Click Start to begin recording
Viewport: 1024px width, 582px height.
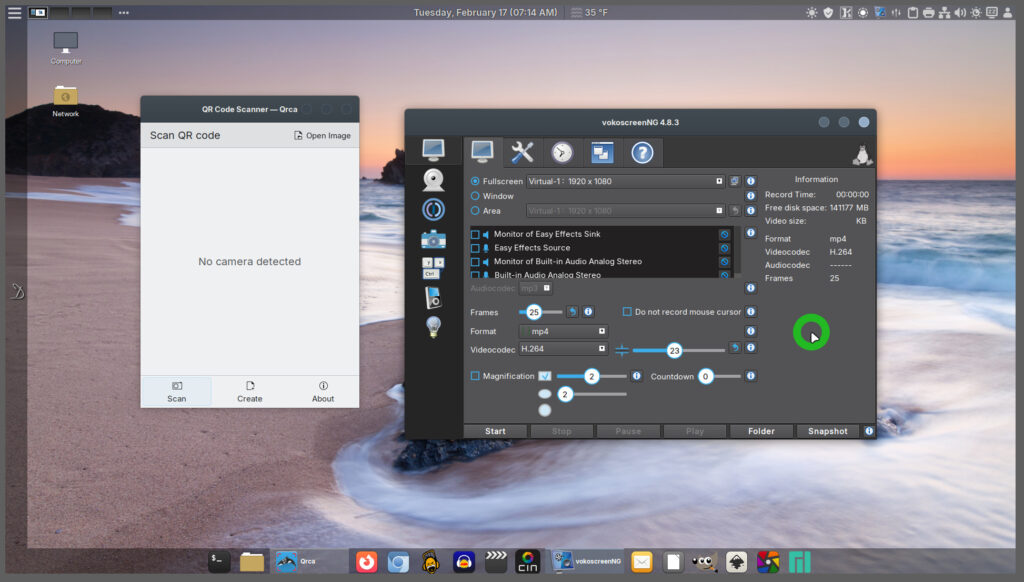point(495,431)
